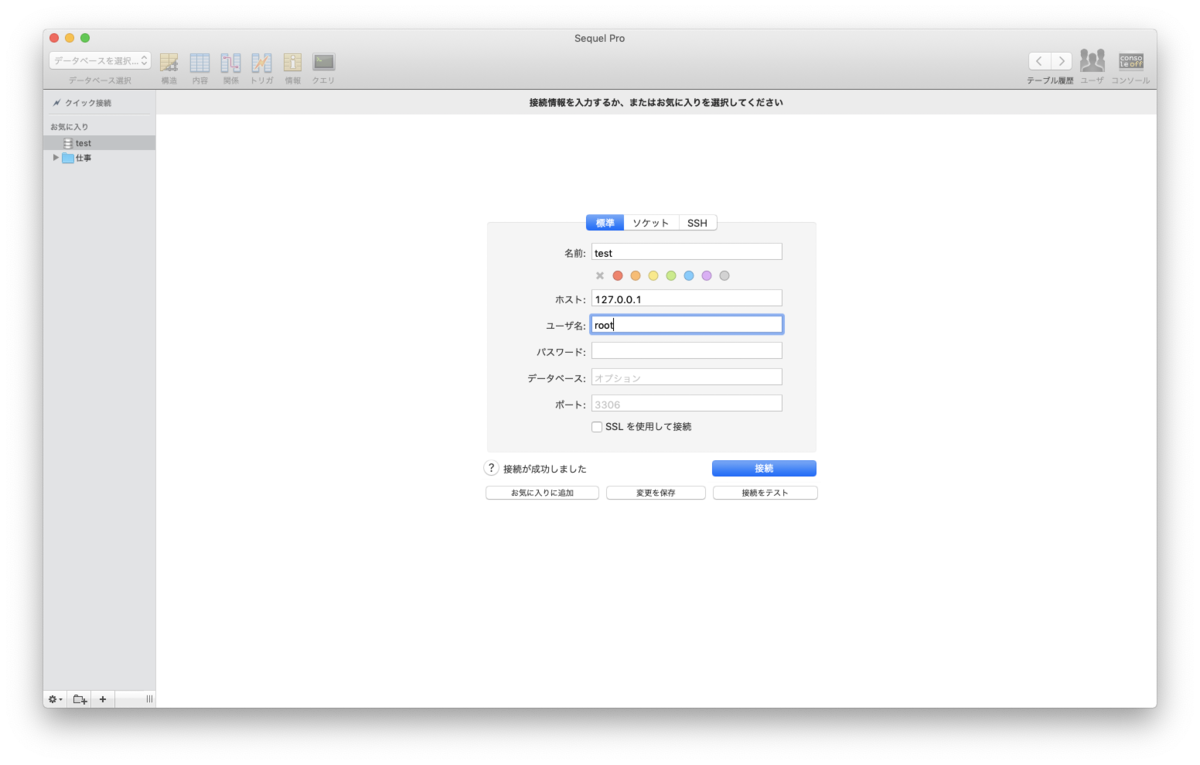Switch to the ソケット (Socket) tab
Image resolution: width=1200 pixels, height=765 pixels.
click(651, 223)
